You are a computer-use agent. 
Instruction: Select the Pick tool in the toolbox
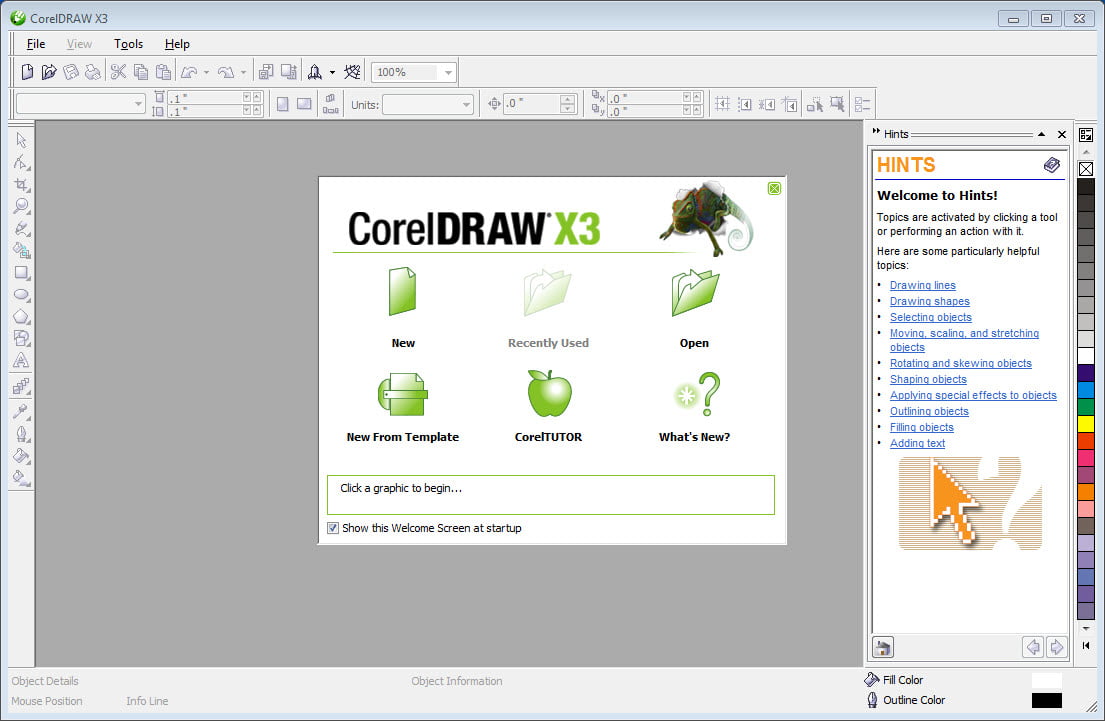21,140
